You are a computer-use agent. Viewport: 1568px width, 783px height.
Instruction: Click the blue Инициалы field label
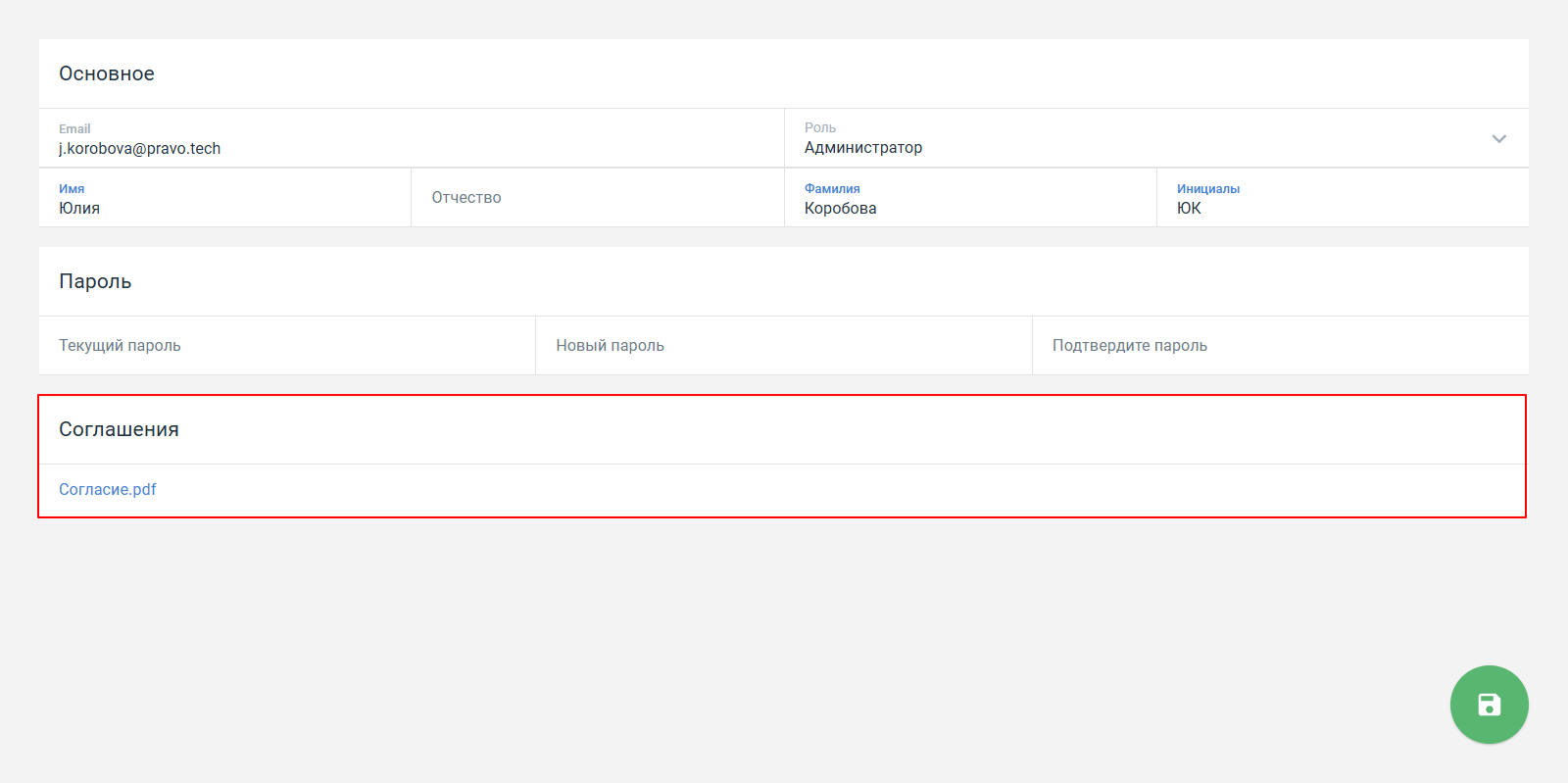[1208, 189]
